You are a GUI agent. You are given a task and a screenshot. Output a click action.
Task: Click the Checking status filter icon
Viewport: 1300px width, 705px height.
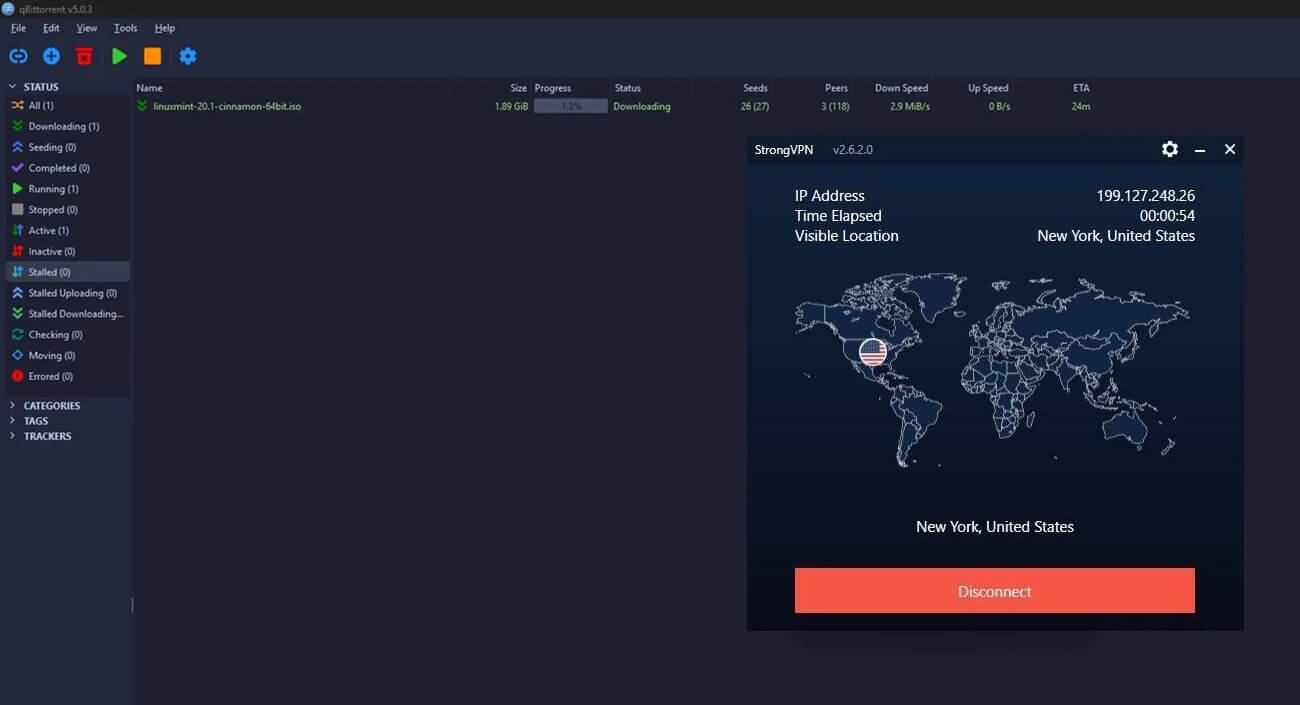coord(19,334)
